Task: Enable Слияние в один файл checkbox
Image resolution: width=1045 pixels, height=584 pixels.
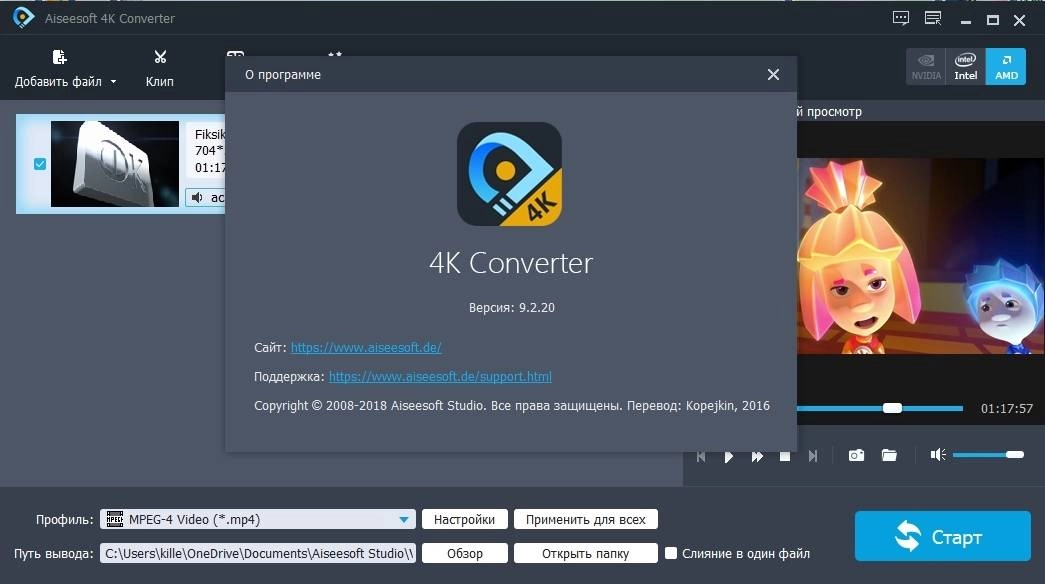Action: (x=671, y=553)
